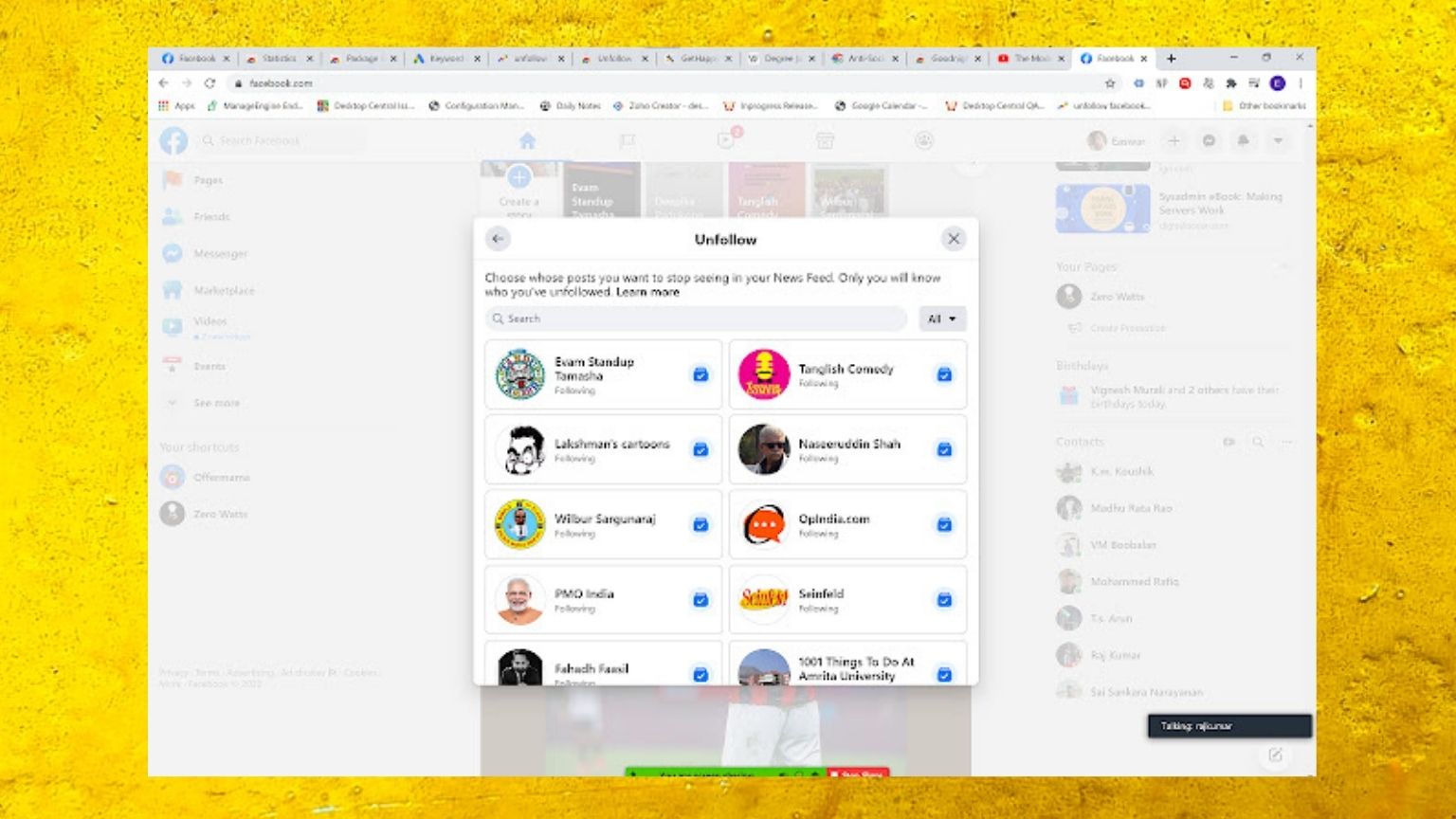Open Facebook Watch video icon
Viewport: 1456px width, 819px height.
pyautogui.click(x=726, y=140)
